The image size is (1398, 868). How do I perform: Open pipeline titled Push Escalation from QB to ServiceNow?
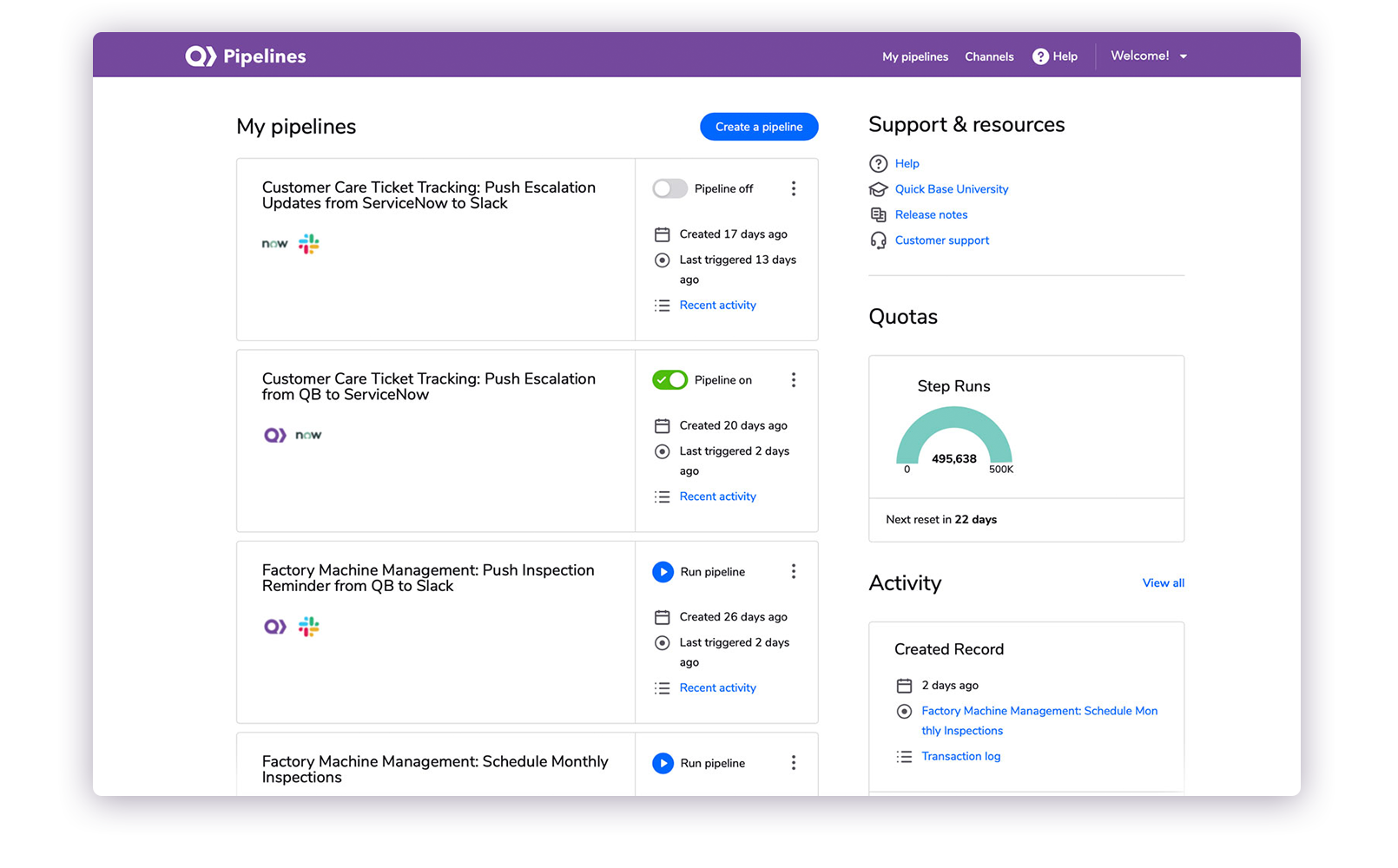(429, 386)
